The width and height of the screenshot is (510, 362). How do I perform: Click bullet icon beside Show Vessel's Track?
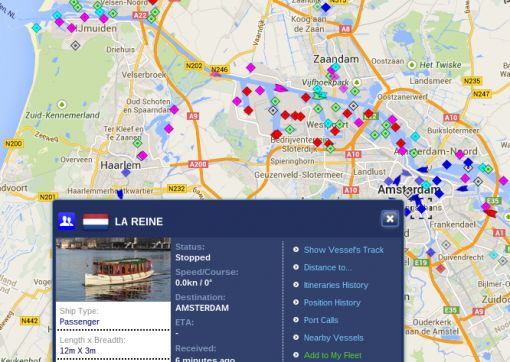[x=296, y=249]
